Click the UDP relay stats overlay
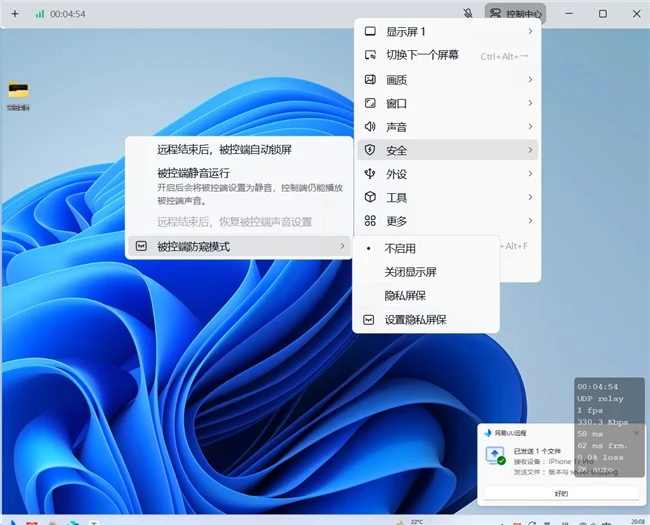The height and width of the screenshot is (525, 650). coord(609,427)
